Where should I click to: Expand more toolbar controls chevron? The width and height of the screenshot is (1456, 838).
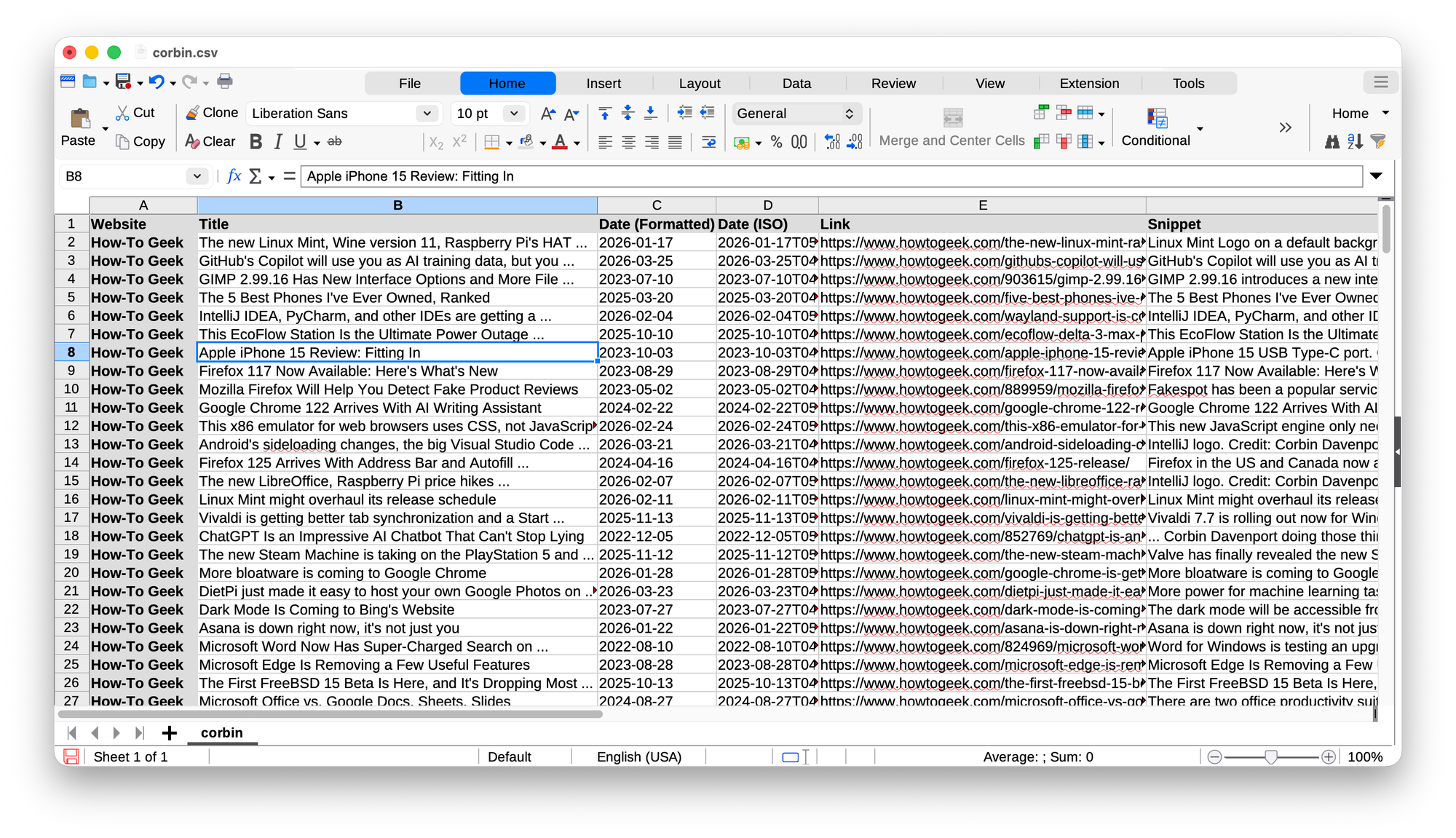coord(1285,128)
